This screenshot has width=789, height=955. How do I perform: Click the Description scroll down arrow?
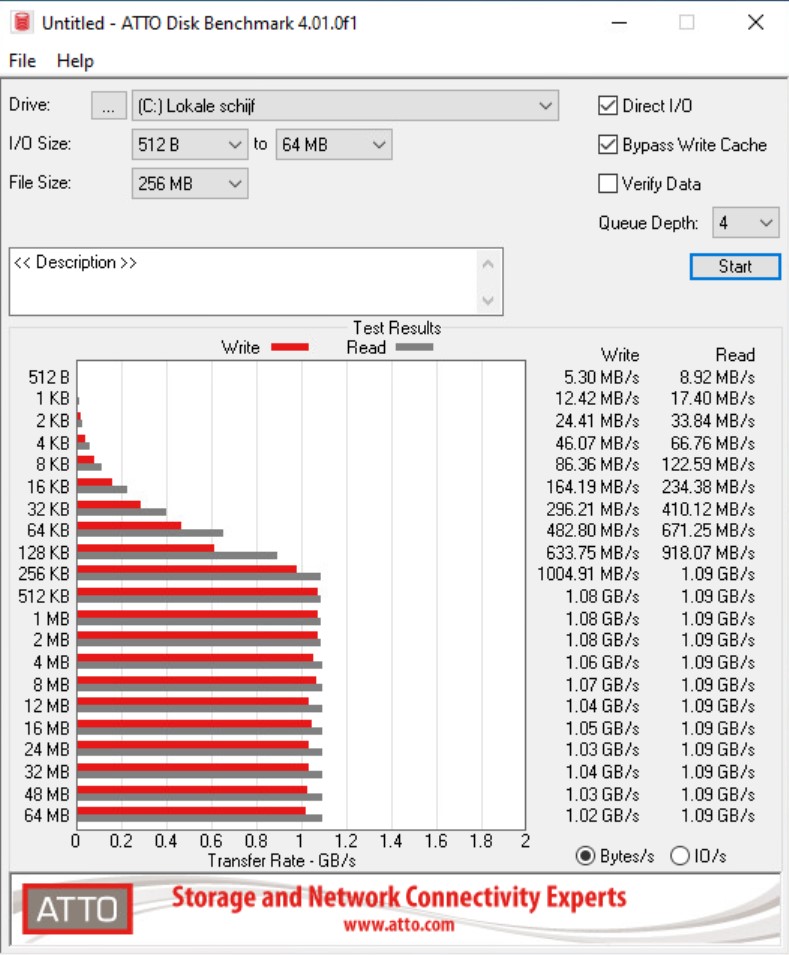pyautogui.click(x=488, y=300)
